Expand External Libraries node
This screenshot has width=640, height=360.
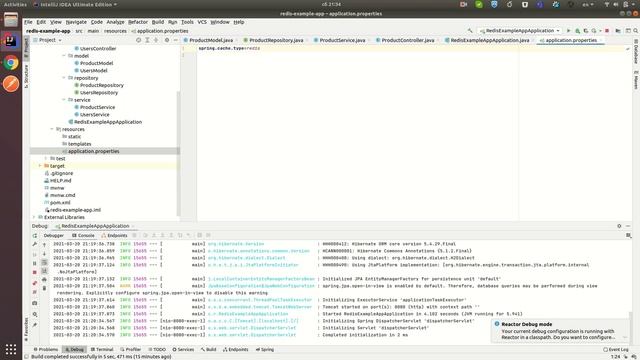[x=34, y=217]
